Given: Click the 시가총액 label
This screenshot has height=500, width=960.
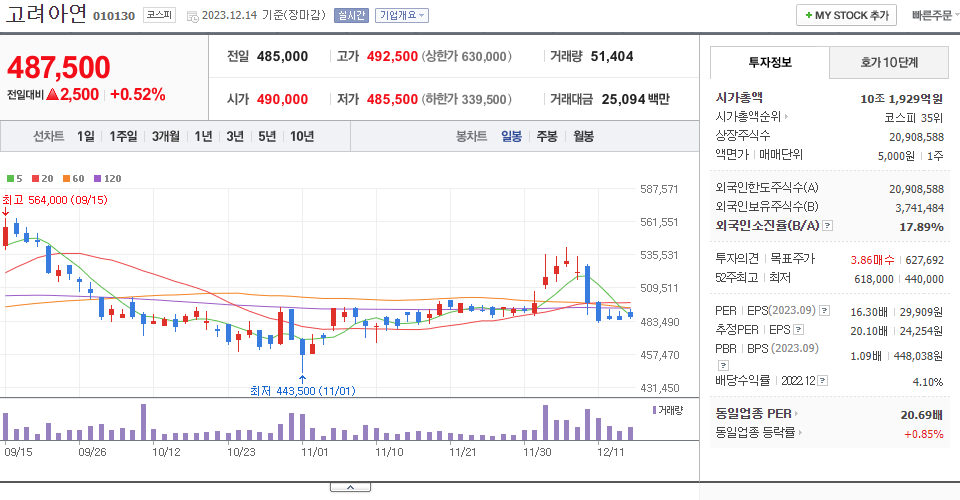Looking at the screenshot, I should 739,97.
